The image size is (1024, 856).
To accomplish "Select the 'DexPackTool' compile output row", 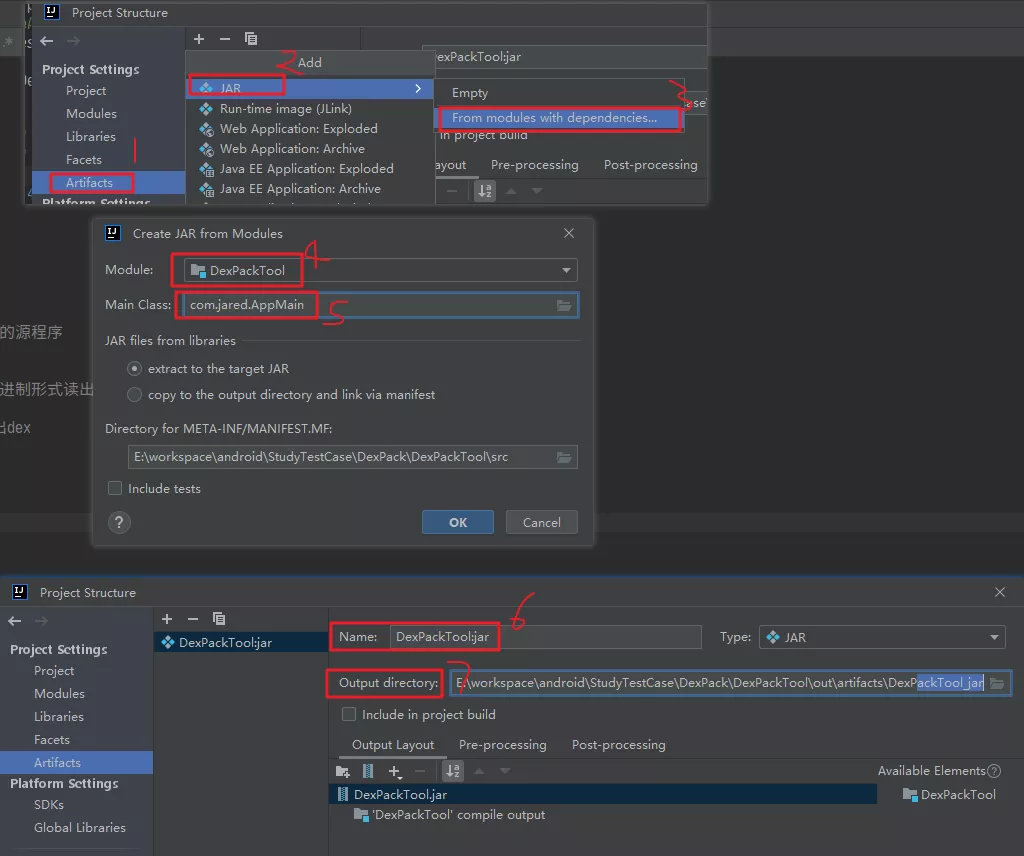I will [x=449, y=815].
